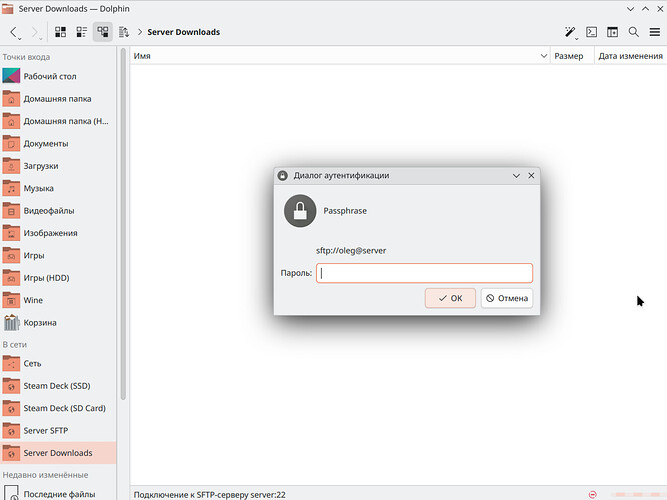Open Игры (HDD) folder
Screen dimensions: 667x500
click(x=58, y=278)
